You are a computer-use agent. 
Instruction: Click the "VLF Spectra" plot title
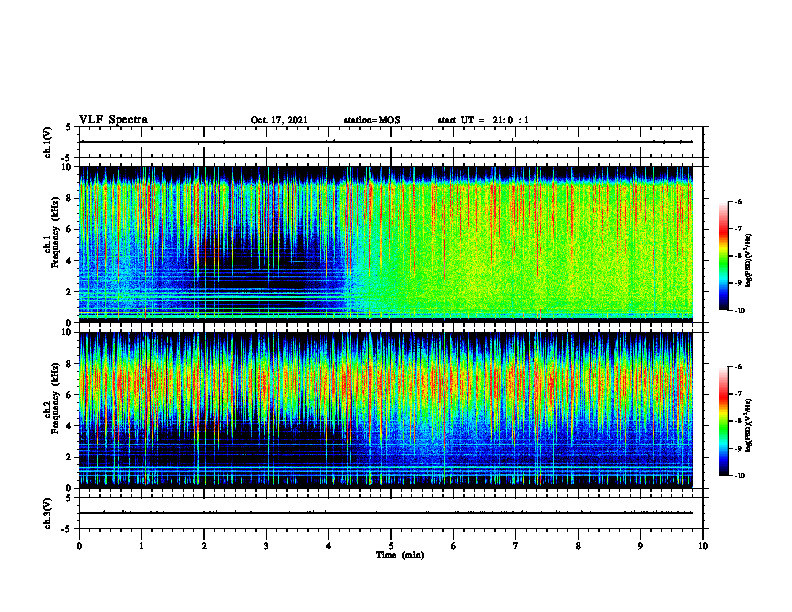point(113,120)
